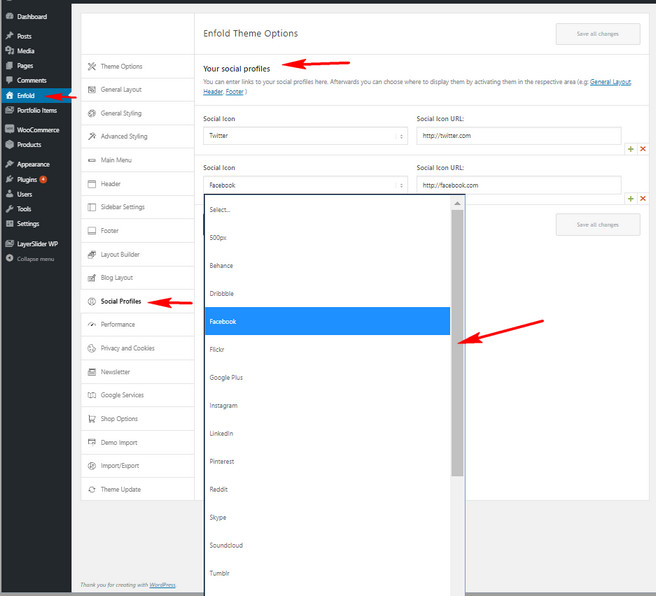The image size is (656, 596).
Task: Follow the Header link in description
Action: [x=213, y=92]
